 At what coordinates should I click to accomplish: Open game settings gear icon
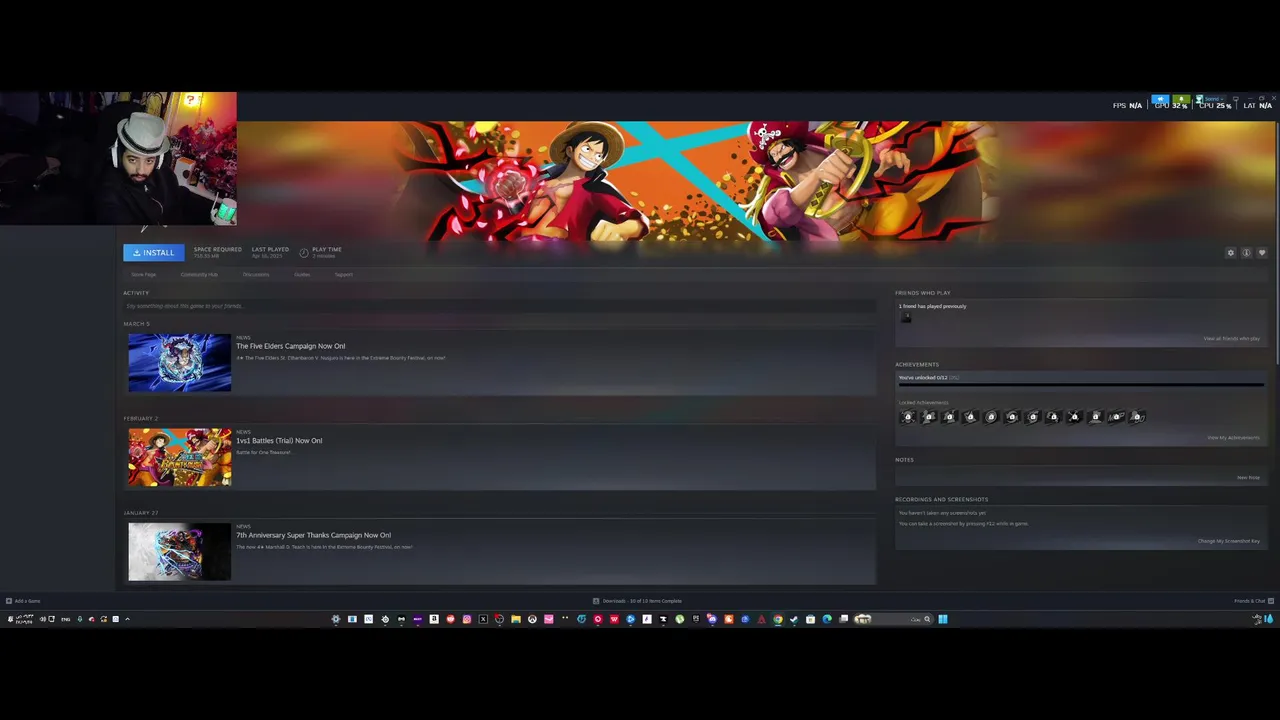(1231, 253)
